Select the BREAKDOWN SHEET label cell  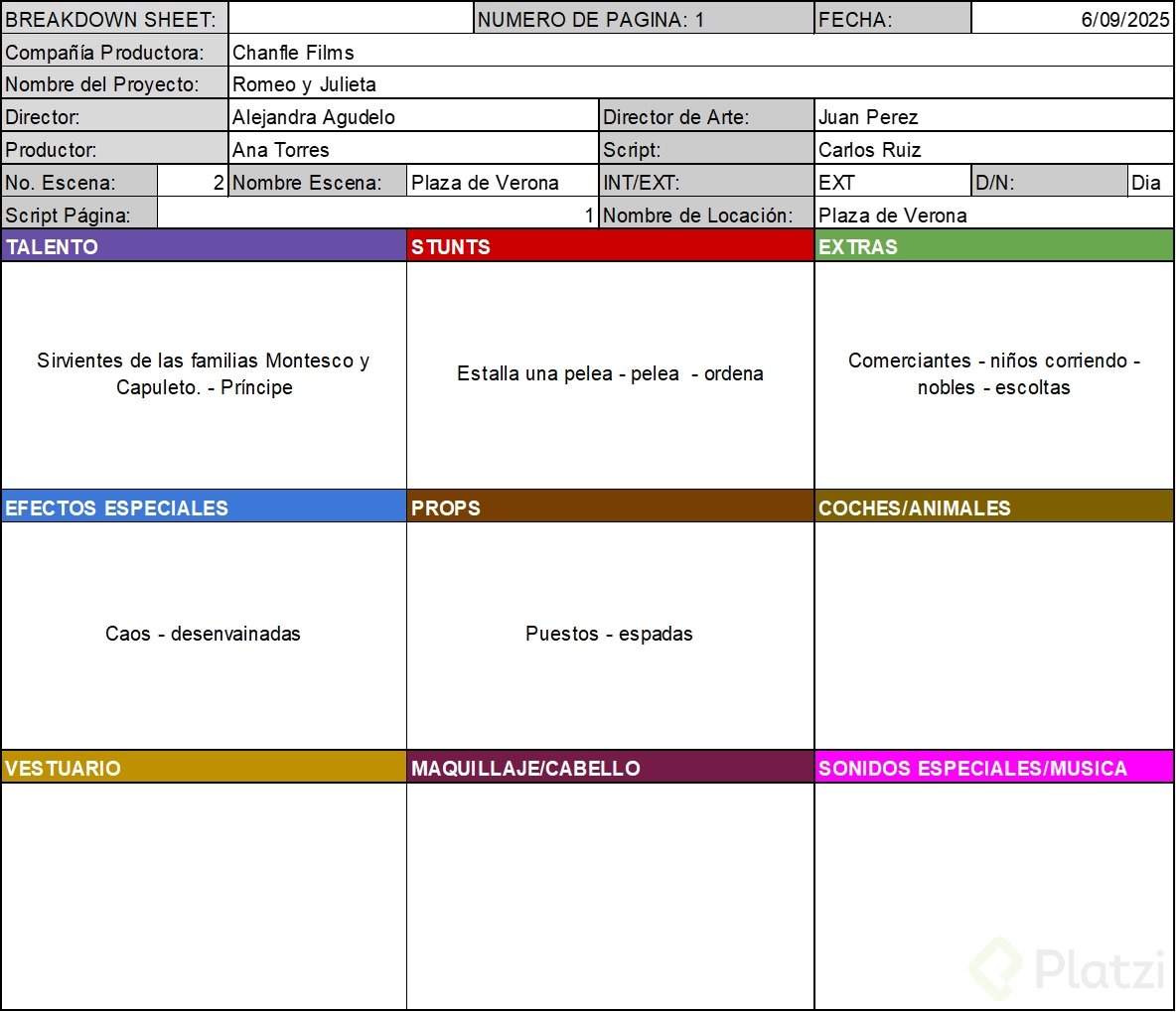(115, 19)
